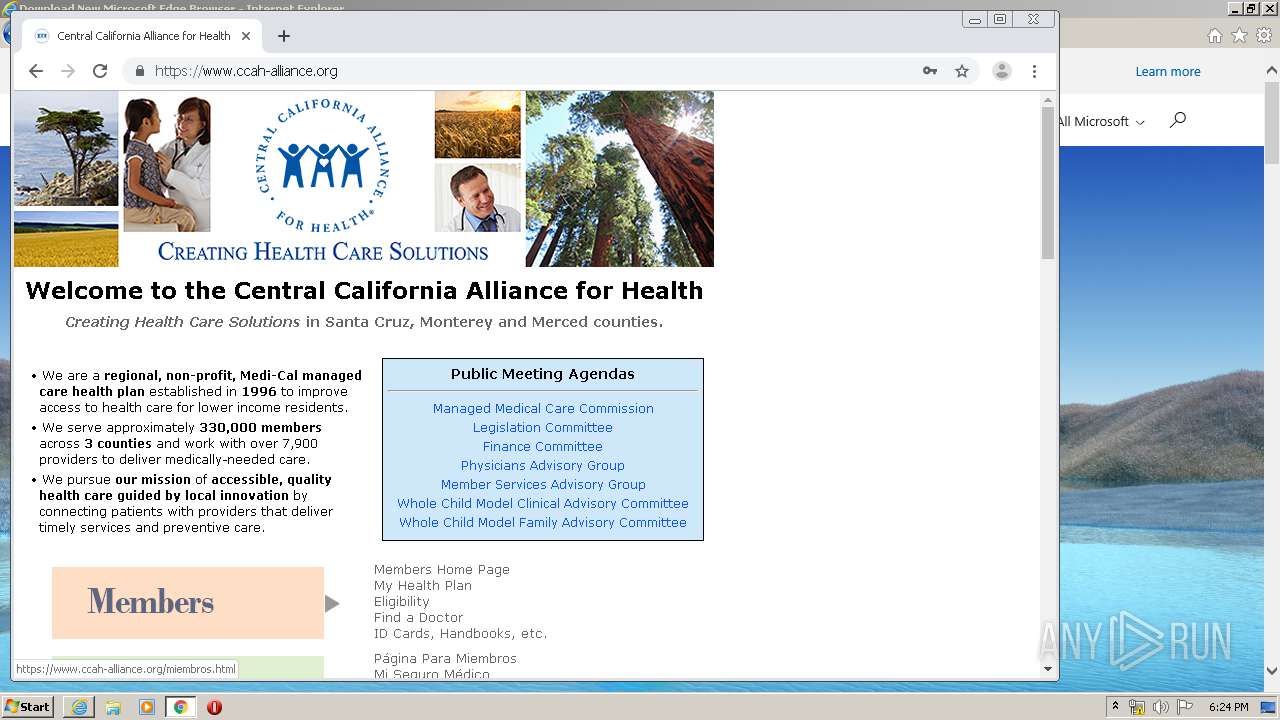
Task: Click the Chrome page vertical scrollbar thumb
Action: click(1048, 183)
